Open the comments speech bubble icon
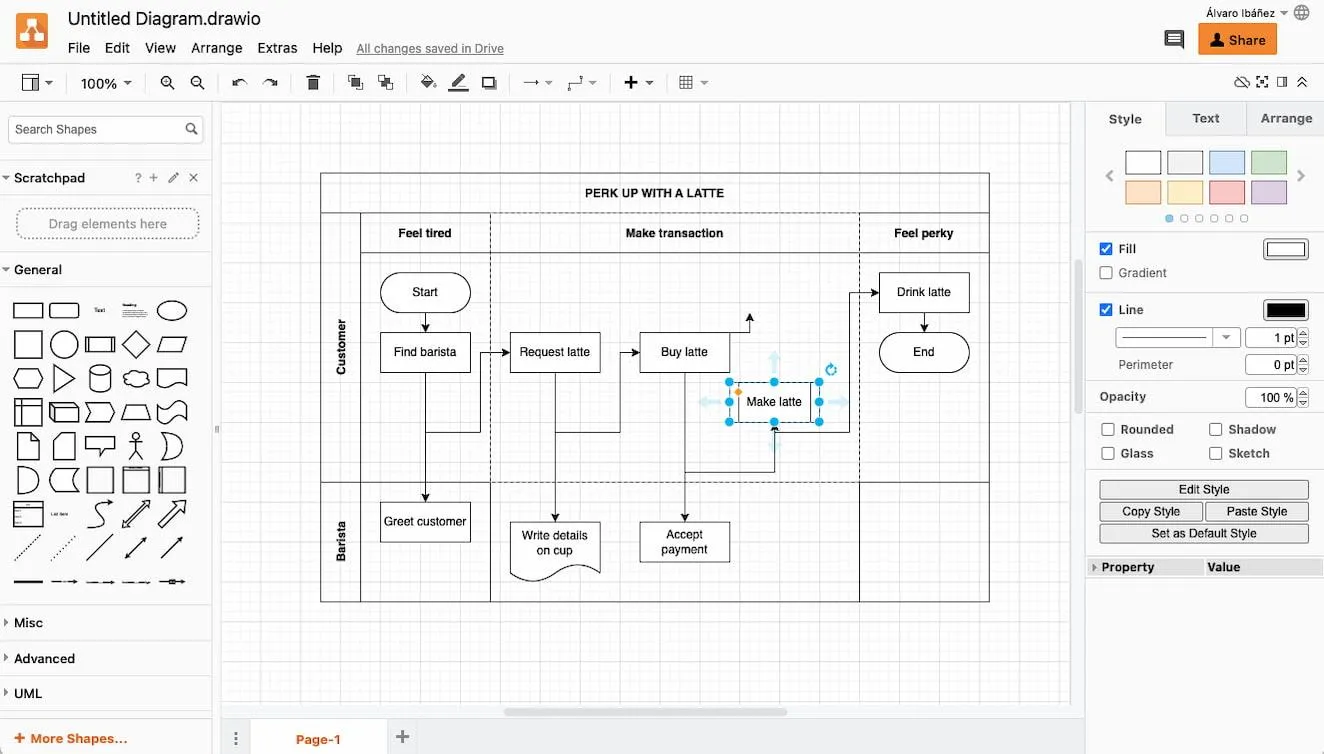1324x754 pixels. point(1175,40)
